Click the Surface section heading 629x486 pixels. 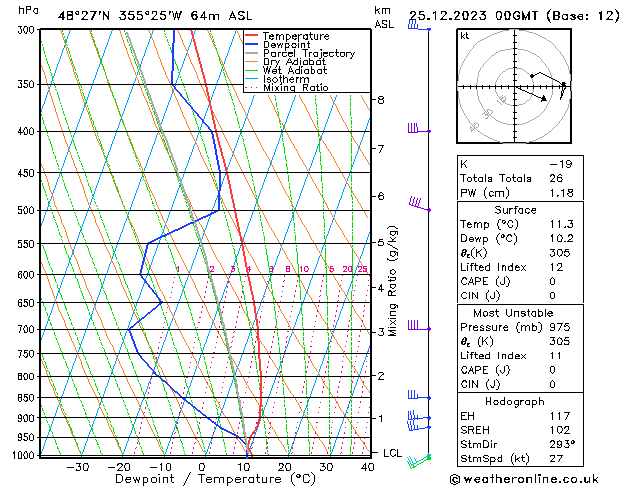pos(515,210)
